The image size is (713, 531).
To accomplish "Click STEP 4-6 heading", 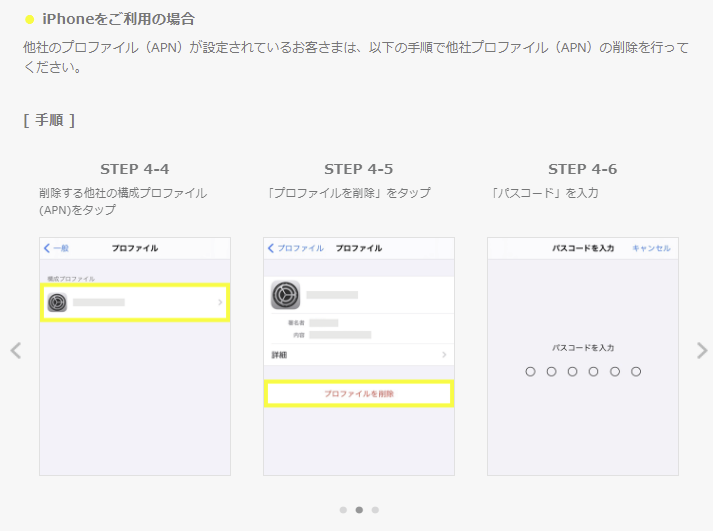I will tap(582, 169).
